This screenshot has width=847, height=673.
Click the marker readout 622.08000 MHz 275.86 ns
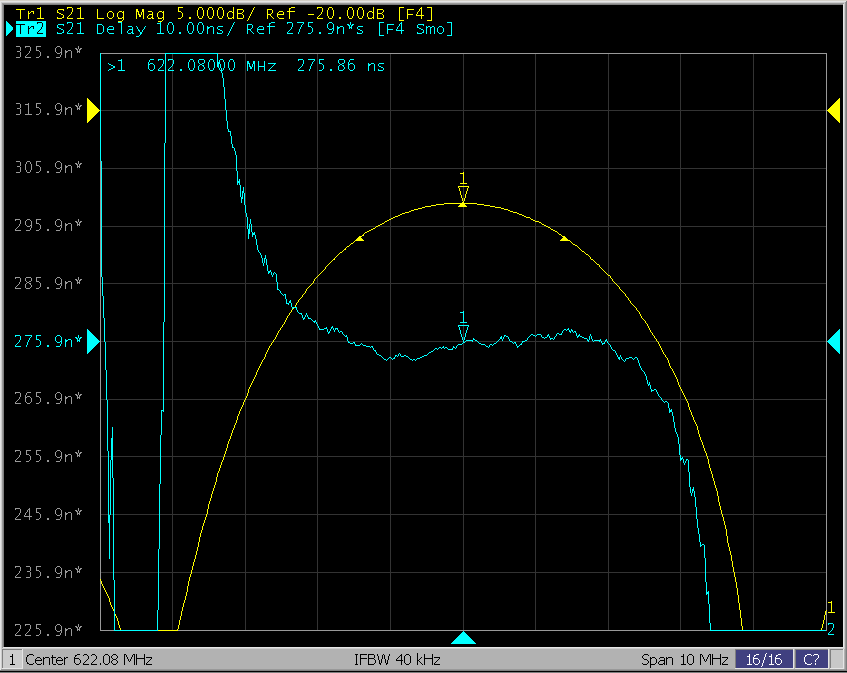tap(246, 66)
